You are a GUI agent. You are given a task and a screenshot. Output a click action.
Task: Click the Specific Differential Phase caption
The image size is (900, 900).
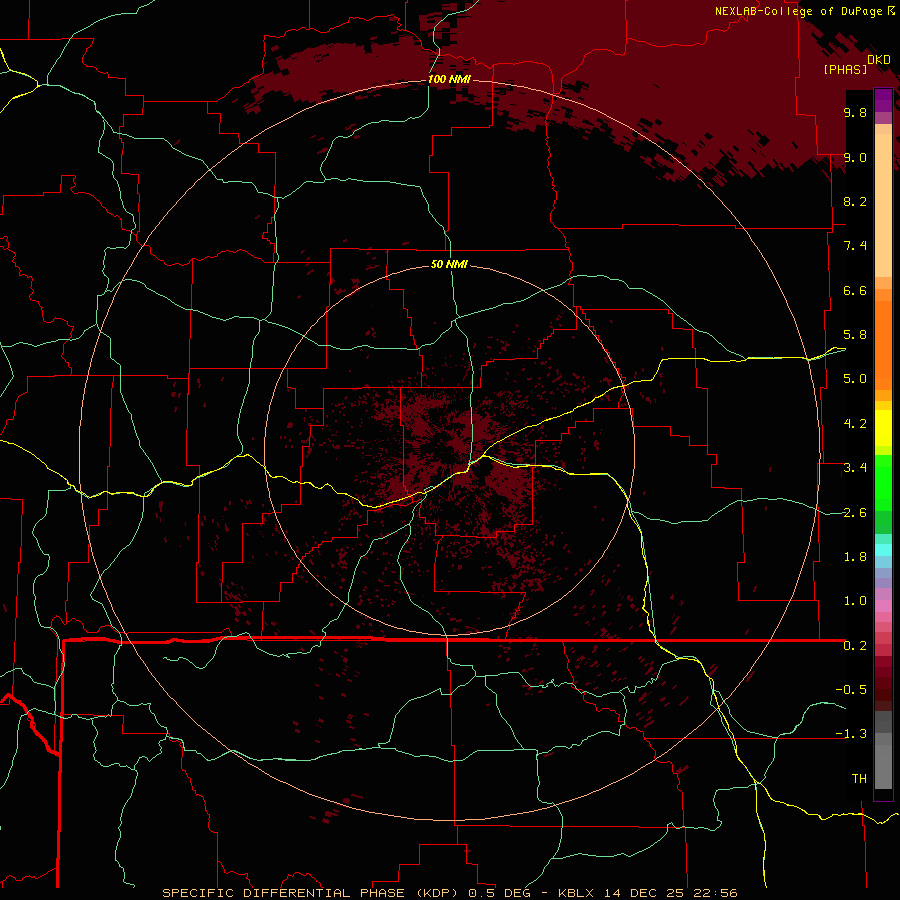tap(449, 893)
